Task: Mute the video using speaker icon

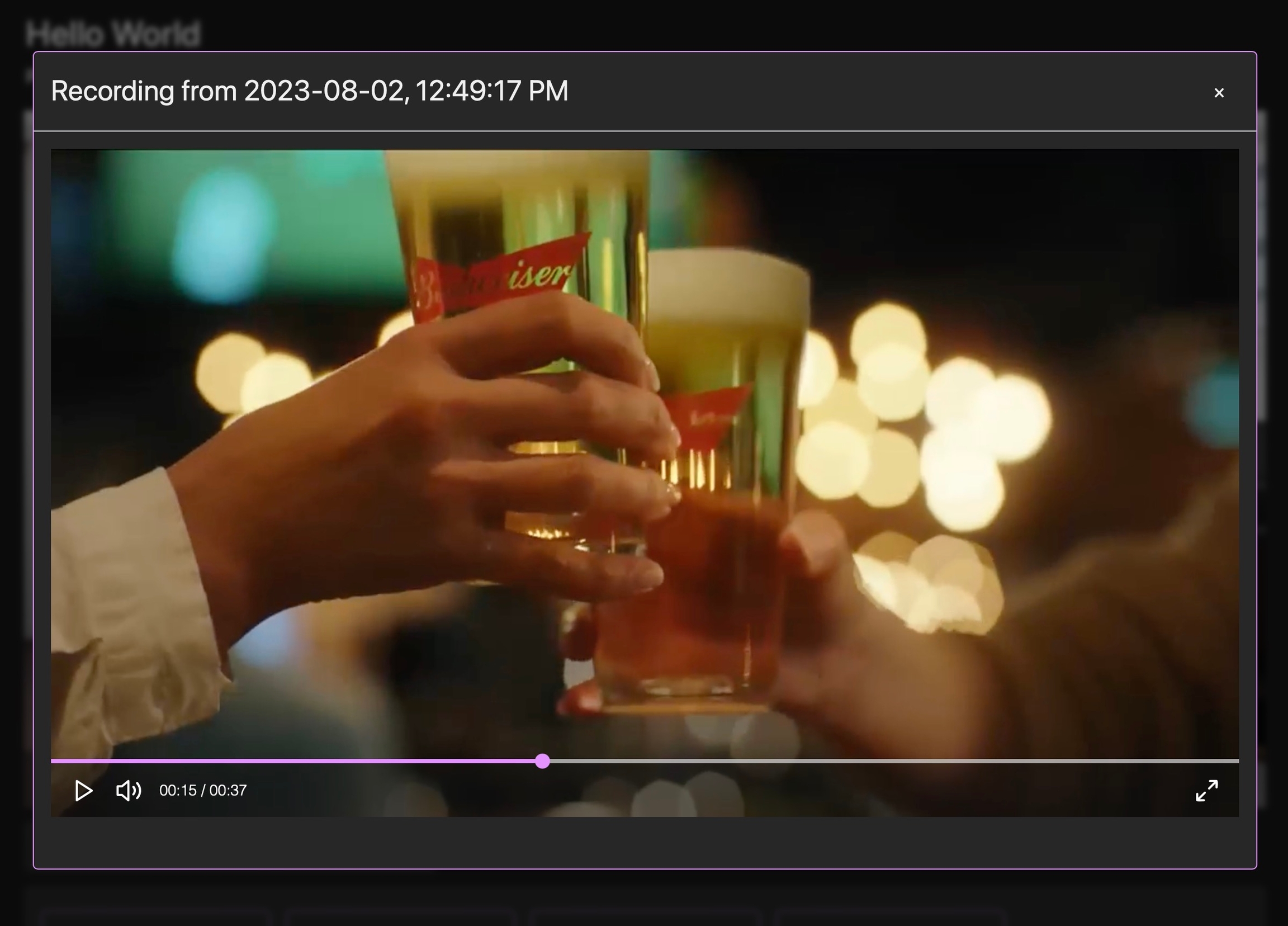Action: point(129,790)
